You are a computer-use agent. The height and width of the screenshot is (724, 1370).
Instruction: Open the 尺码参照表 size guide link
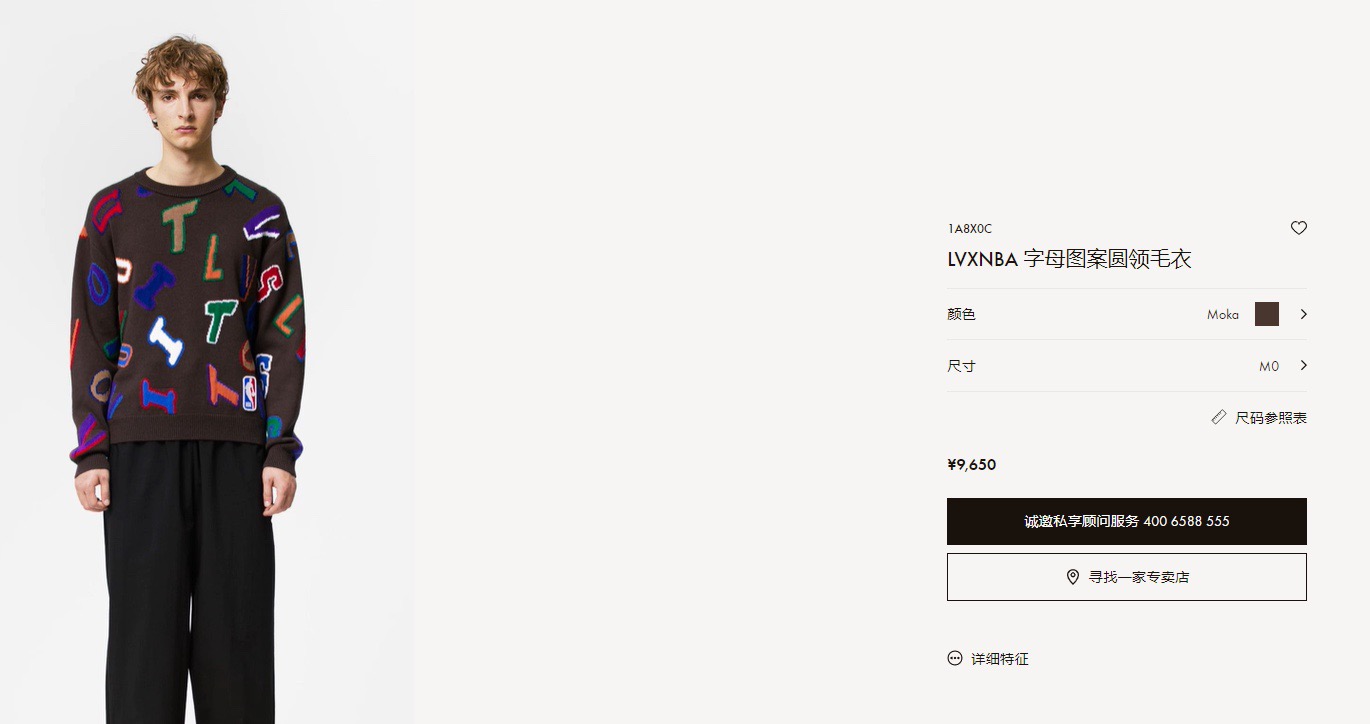(1270, 418)
